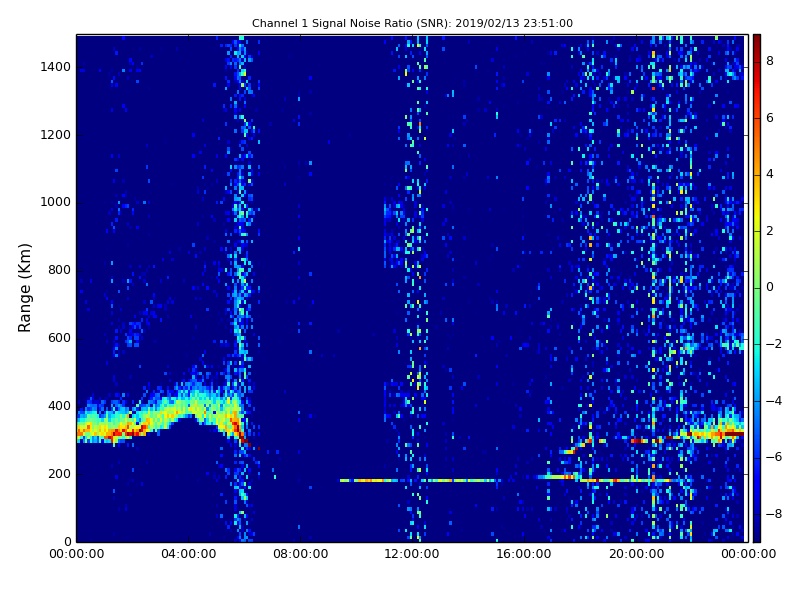This screenshot has width=800, height=600.
Task: Click the colorbar label 8
Action: (770, 61)
